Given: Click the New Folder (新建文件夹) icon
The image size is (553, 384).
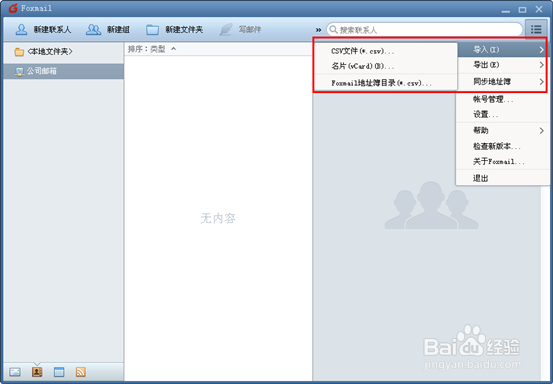Looking at the screenshot, I should tap(152, 30).
